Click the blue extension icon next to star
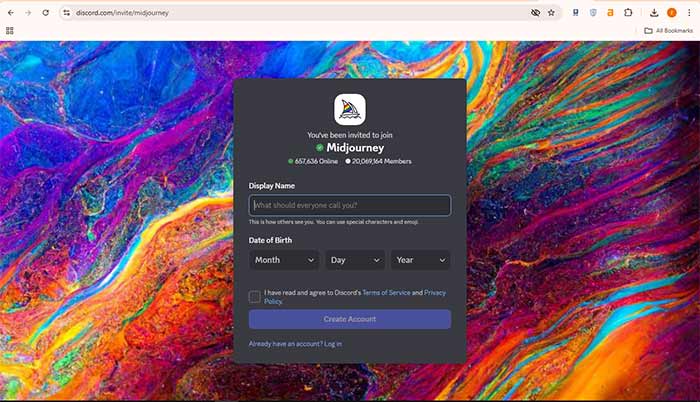The height and width of the screenshot is (402, 700). (576, 13)
